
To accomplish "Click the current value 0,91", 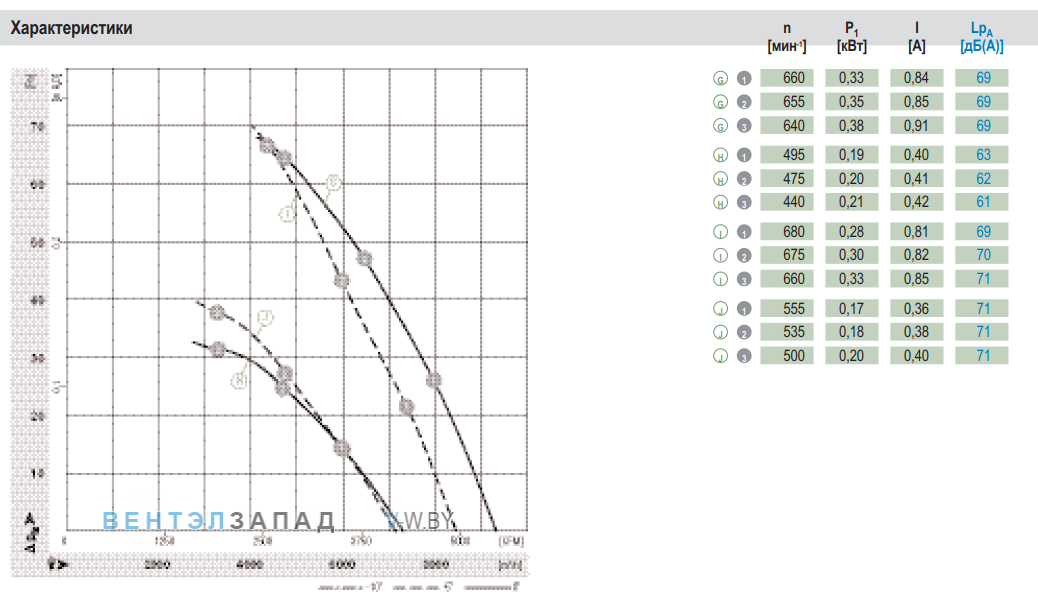I will 916,126.
